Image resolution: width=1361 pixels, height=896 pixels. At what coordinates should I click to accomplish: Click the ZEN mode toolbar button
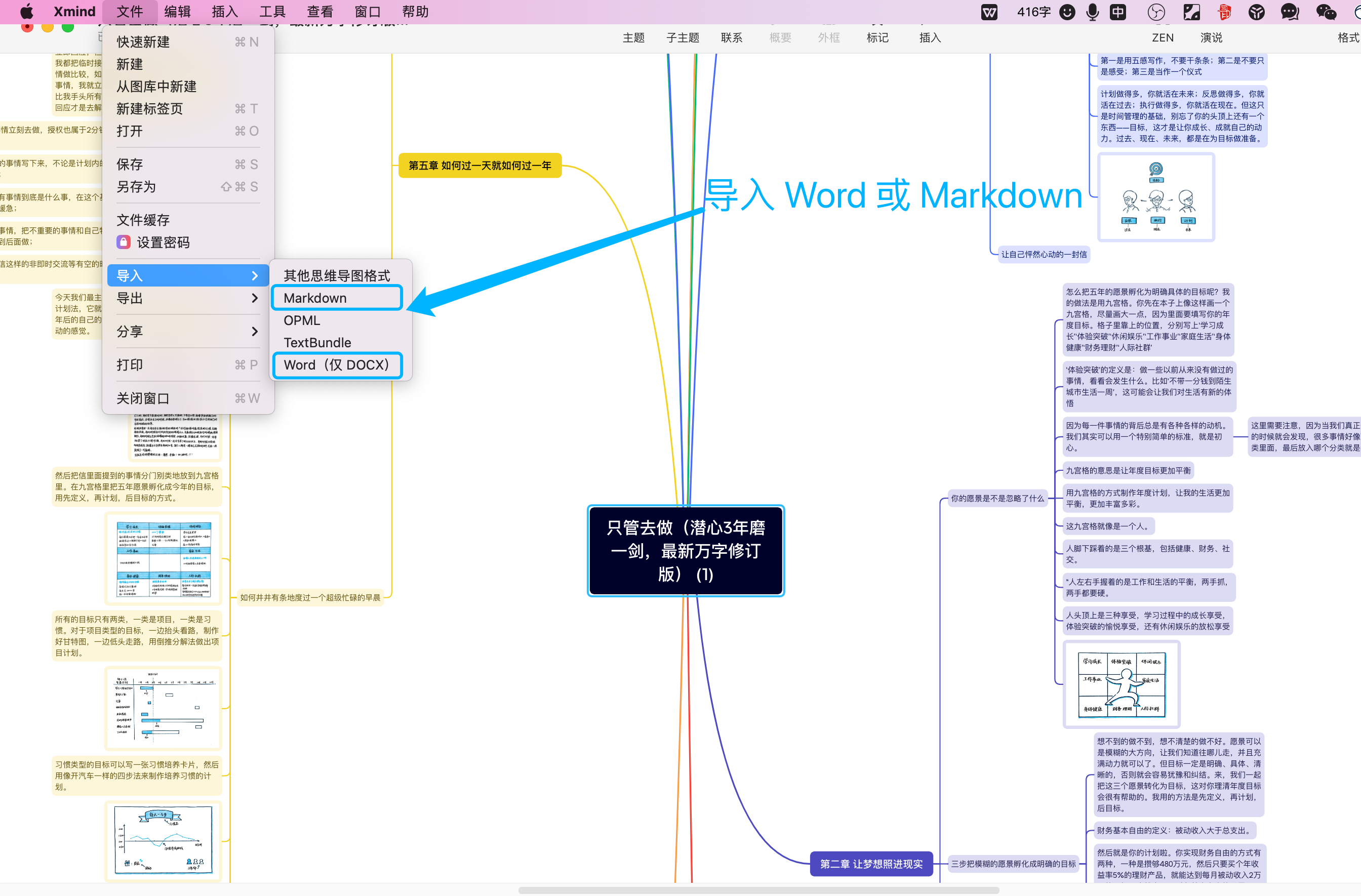pyautogui.click(x=1162, y=38)
